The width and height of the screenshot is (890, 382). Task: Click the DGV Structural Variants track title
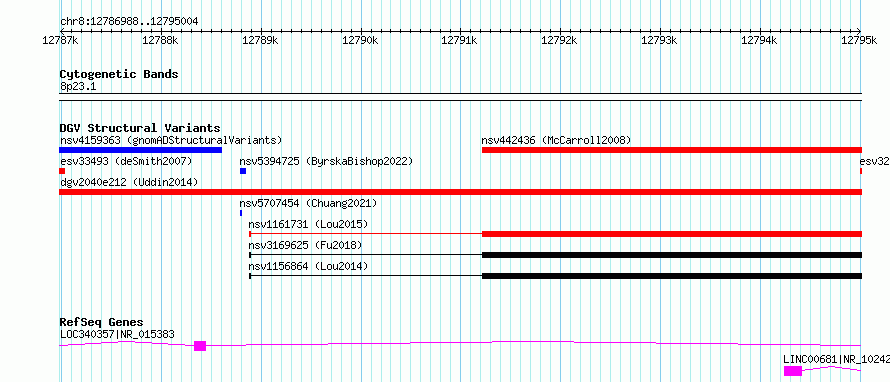140,128
